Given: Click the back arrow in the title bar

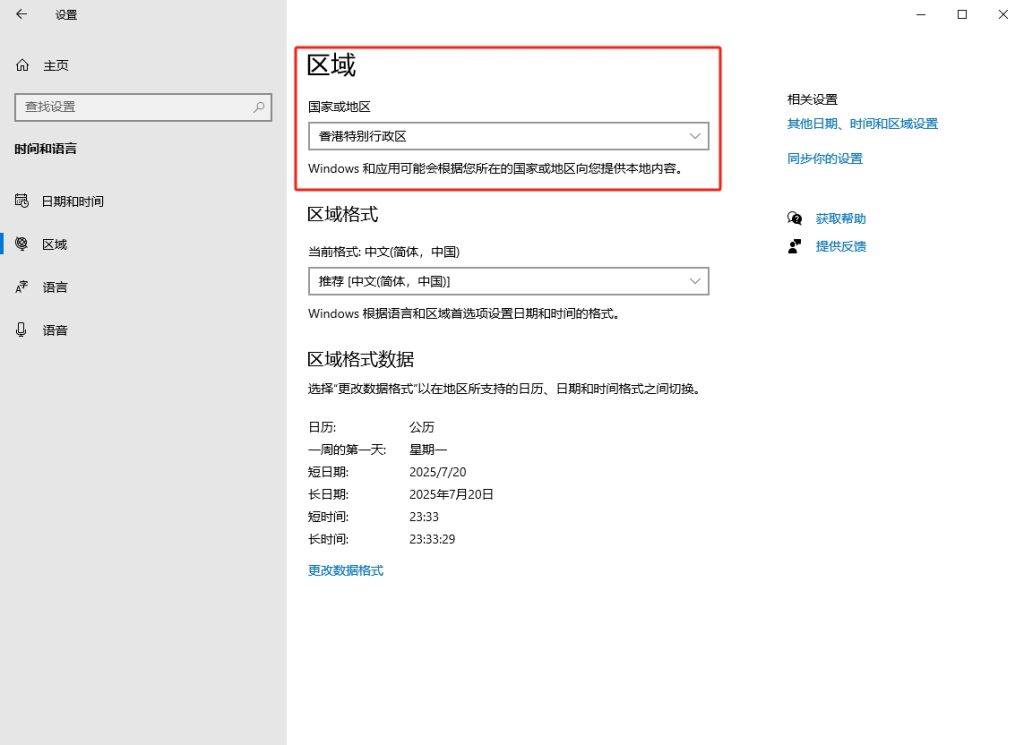Looking at the screenshot, I should (x=22, y=15).
